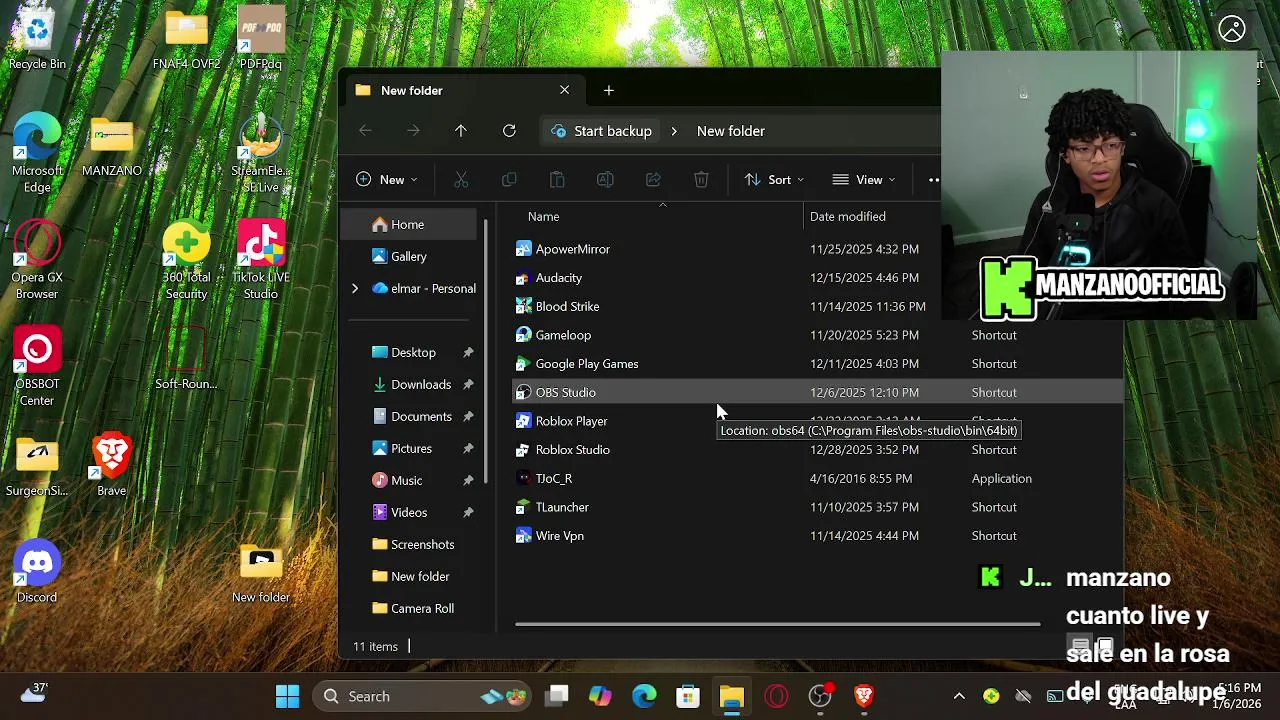Click the Delete trash icon in toolbar

point(701,180)
